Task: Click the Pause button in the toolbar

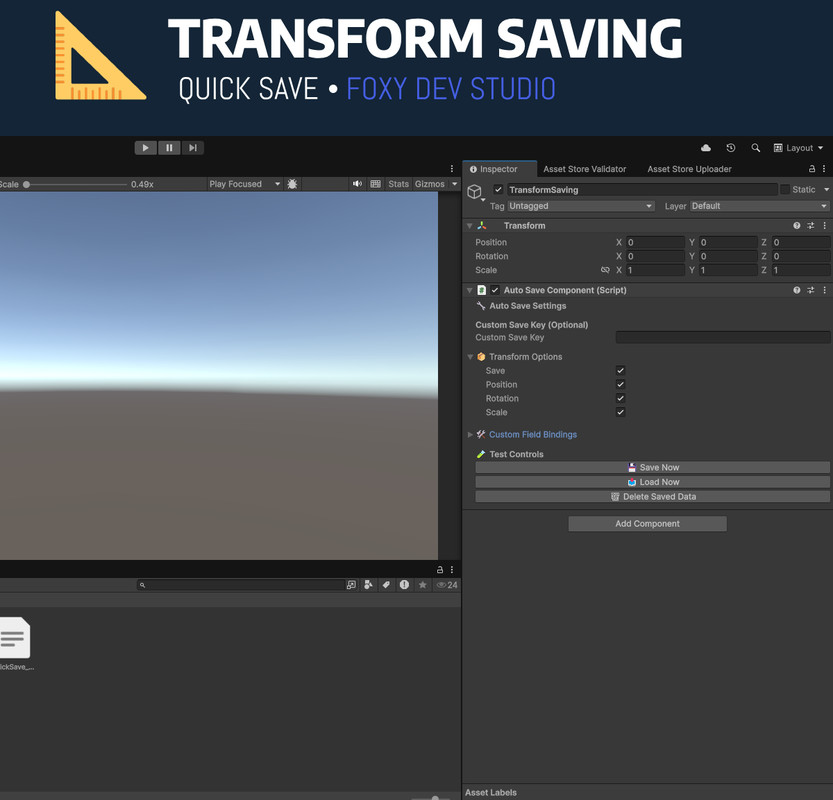Action: (169, 148)
